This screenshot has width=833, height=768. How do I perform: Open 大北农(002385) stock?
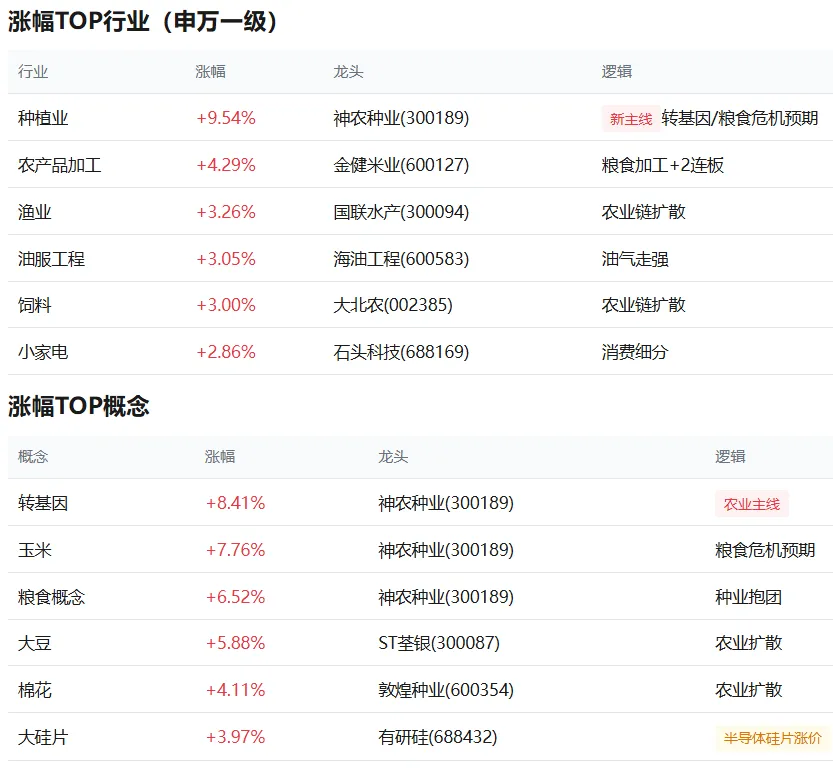coord(393,305)
